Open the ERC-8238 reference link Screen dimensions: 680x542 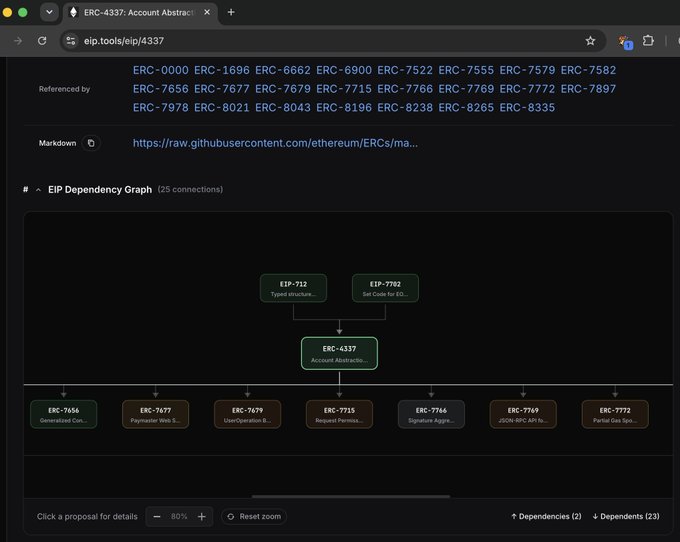(x=405, y=108)
